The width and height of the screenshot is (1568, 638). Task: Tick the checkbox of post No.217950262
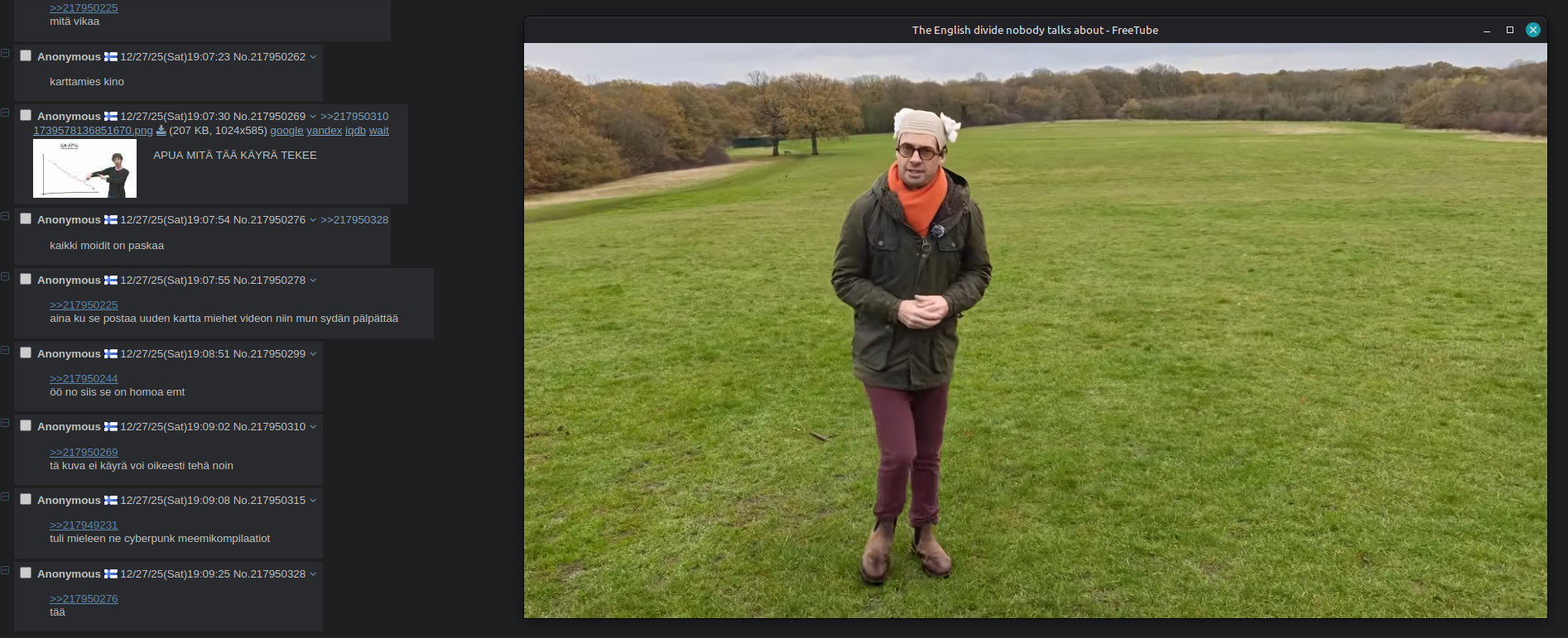tap(26, 55)
